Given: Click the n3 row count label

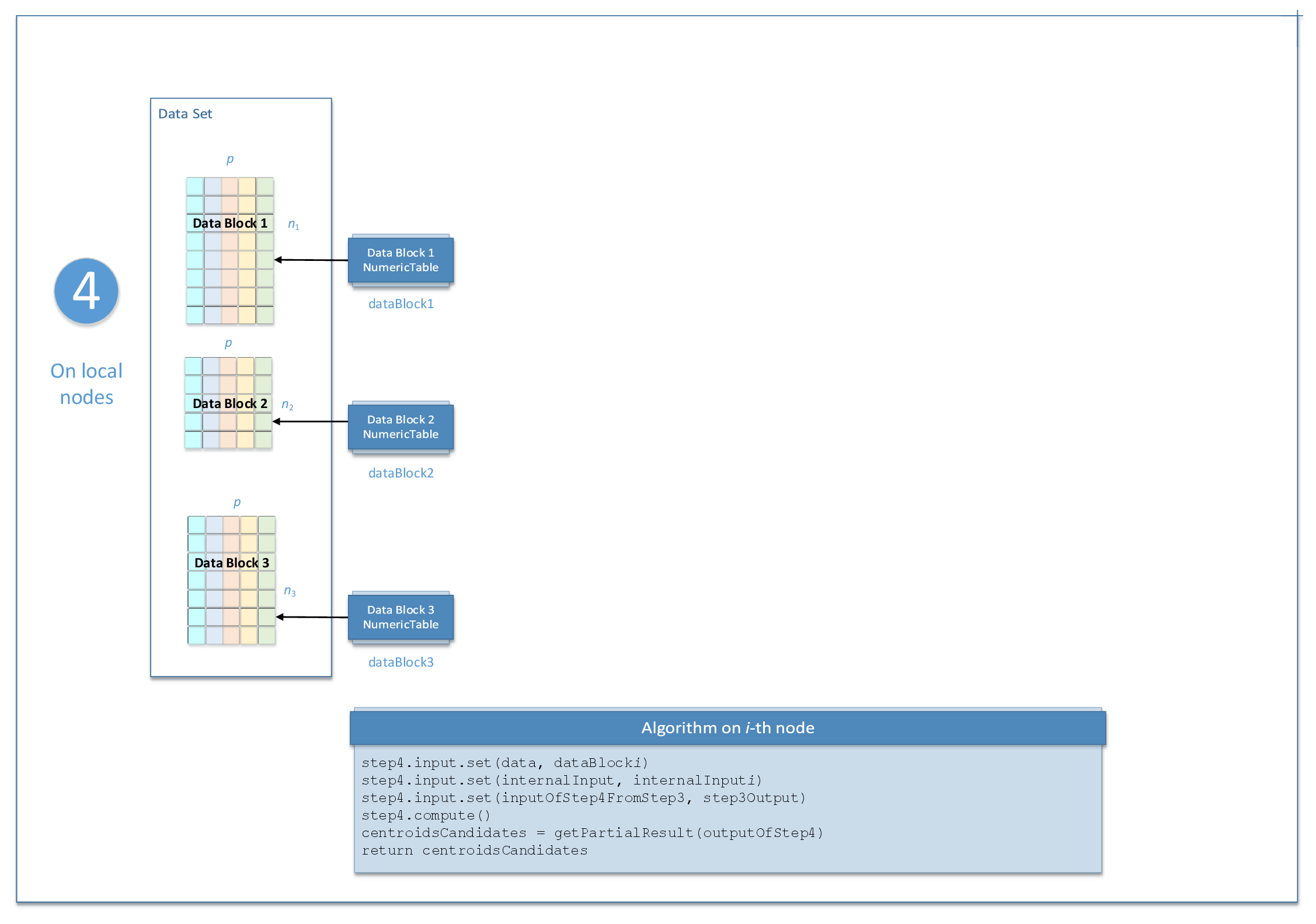Looking at the screenshot, I should pyautogui.click(x=290, y=591).
